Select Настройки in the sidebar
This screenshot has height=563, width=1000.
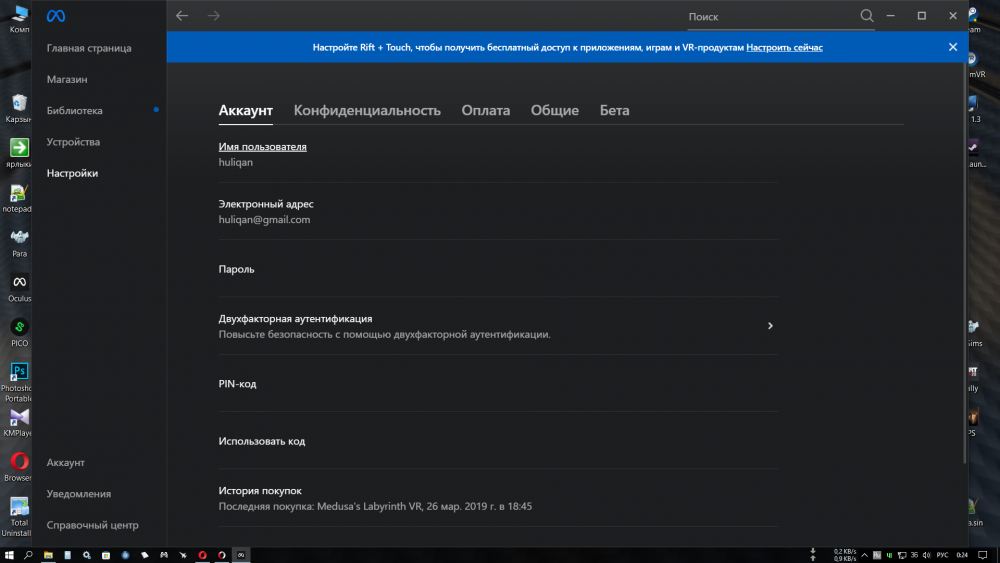click(x=72, y=173)
